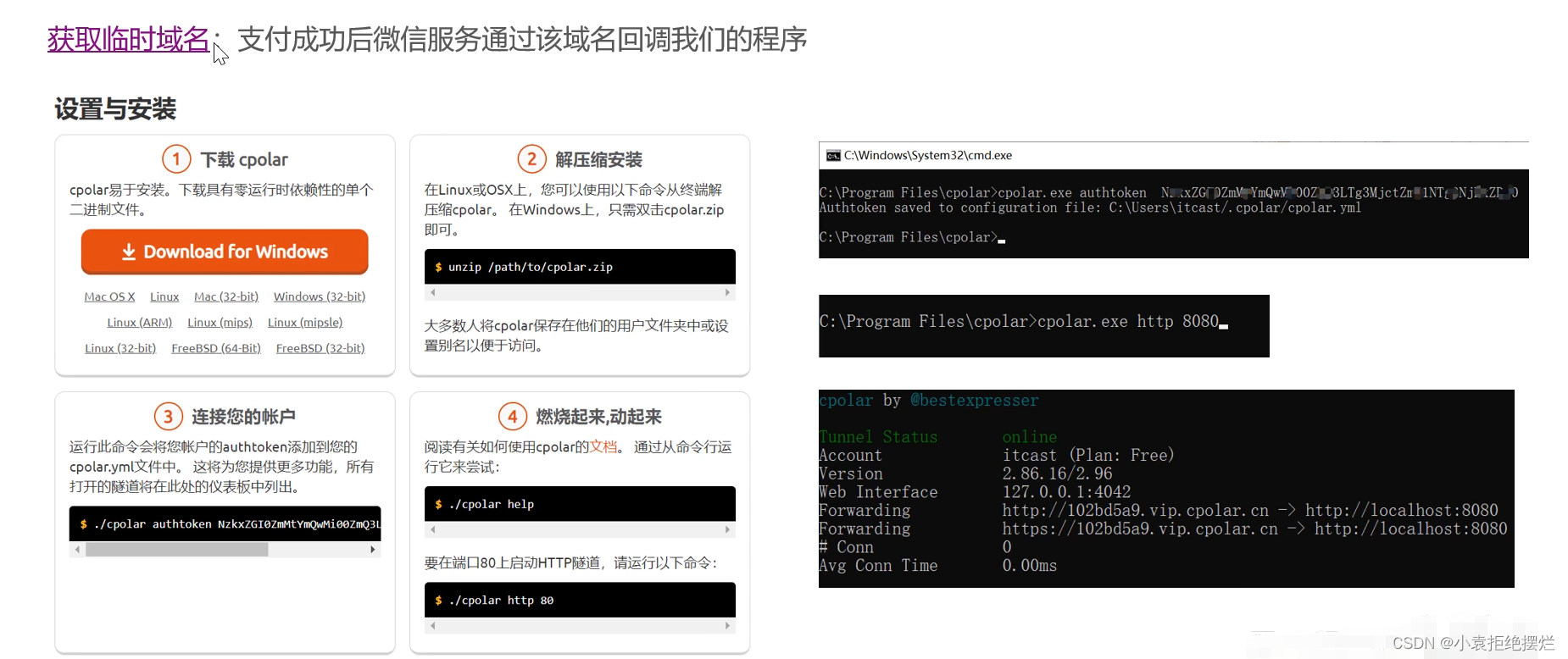Click the C:\Windows\System32\cmd.exe title text

[x=928, y=156]
